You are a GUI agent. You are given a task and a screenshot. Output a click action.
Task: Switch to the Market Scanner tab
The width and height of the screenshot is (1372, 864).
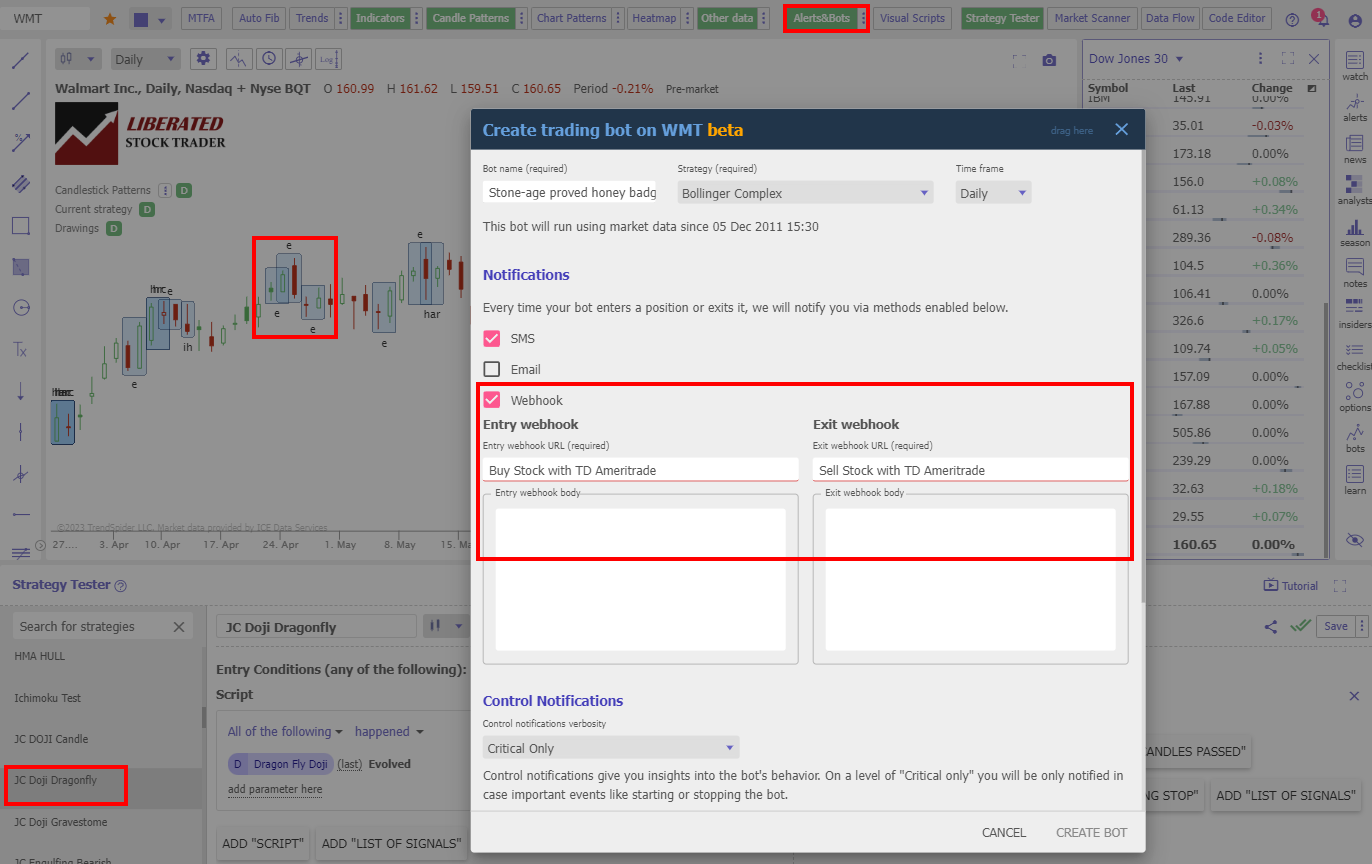(x=1091, y=17)
